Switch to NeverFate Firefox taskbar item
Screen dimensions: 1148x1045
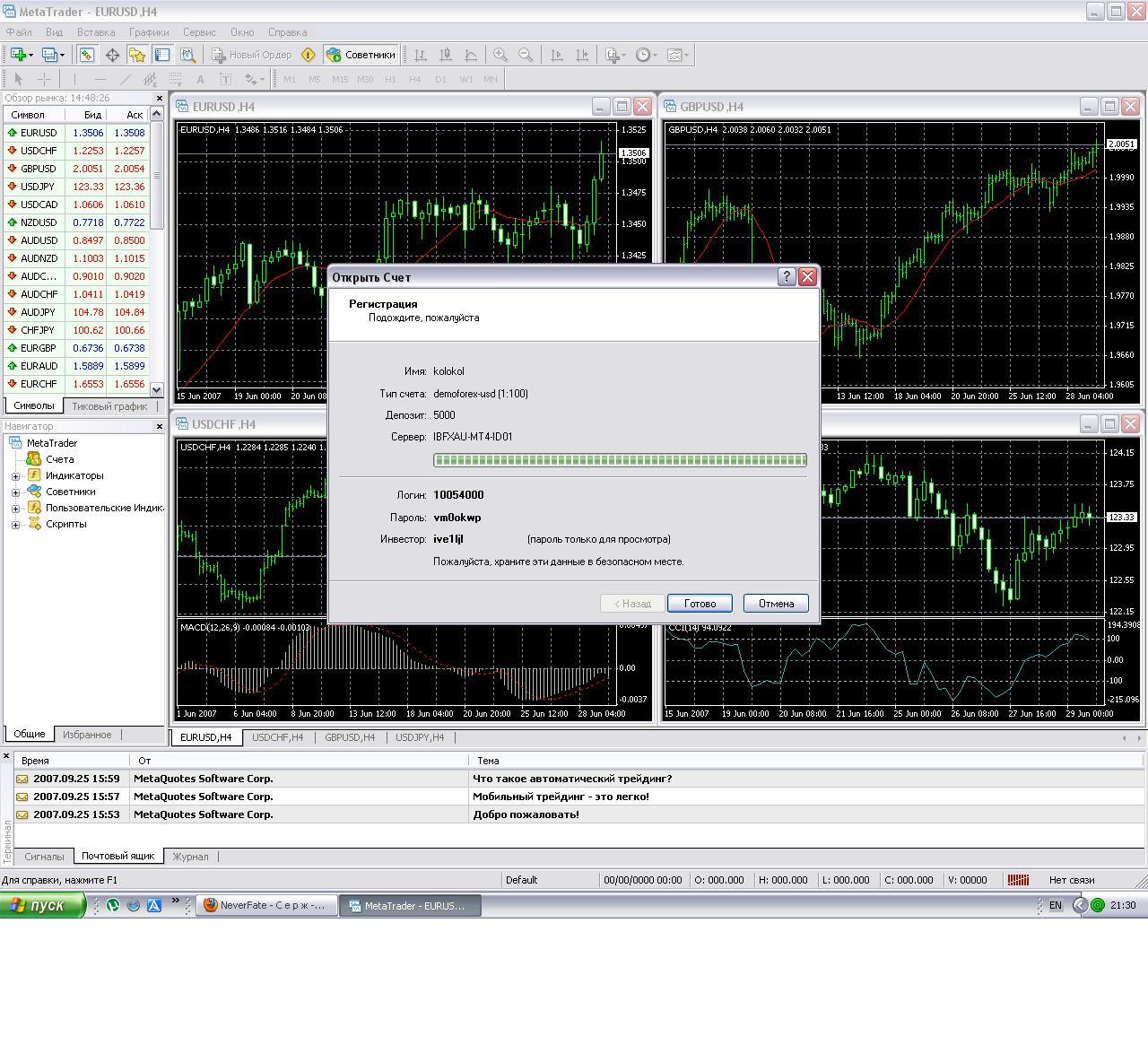click(x=267, y=906)
